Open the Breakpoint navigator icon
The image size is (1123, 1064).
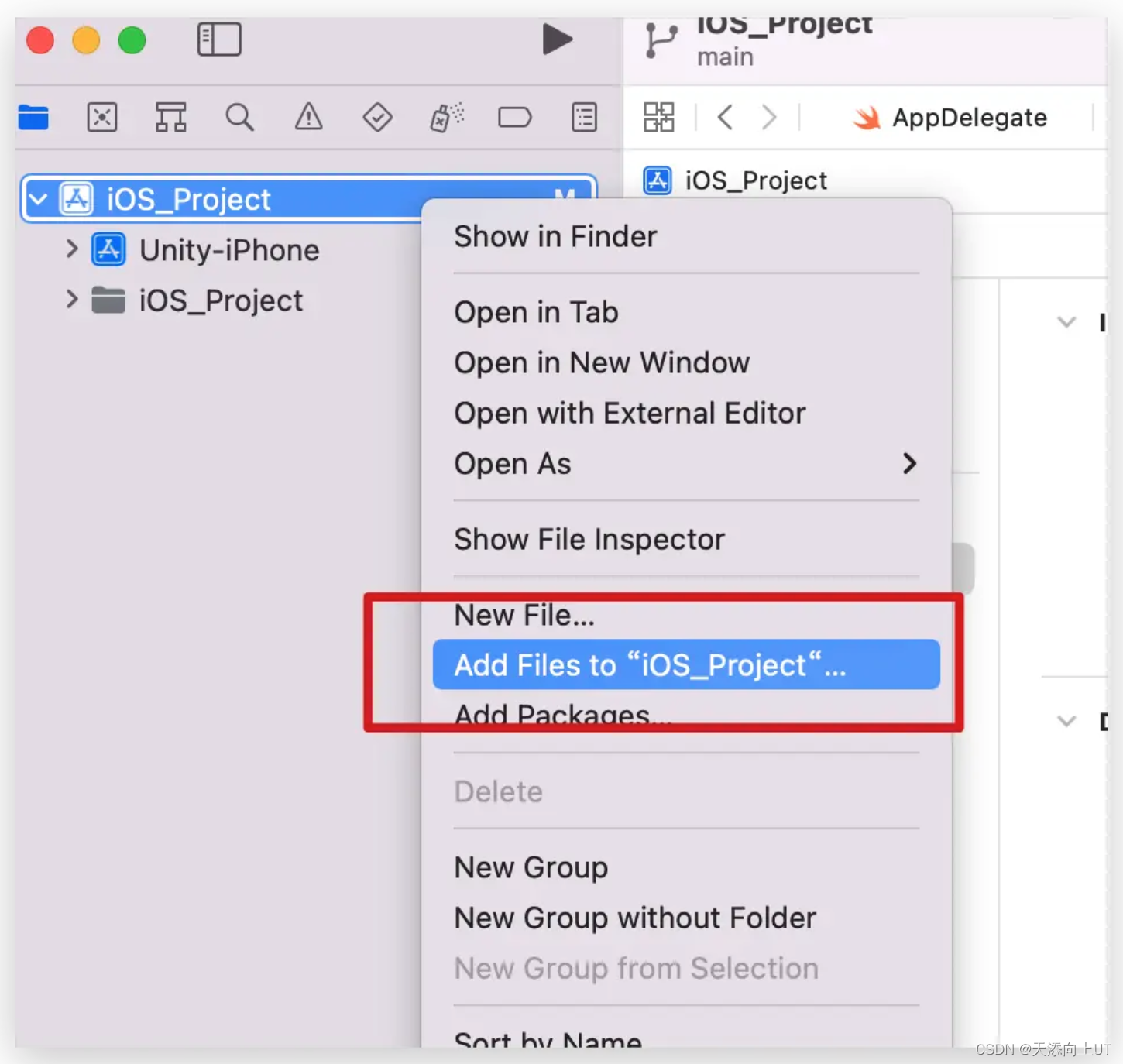(514, 118)
